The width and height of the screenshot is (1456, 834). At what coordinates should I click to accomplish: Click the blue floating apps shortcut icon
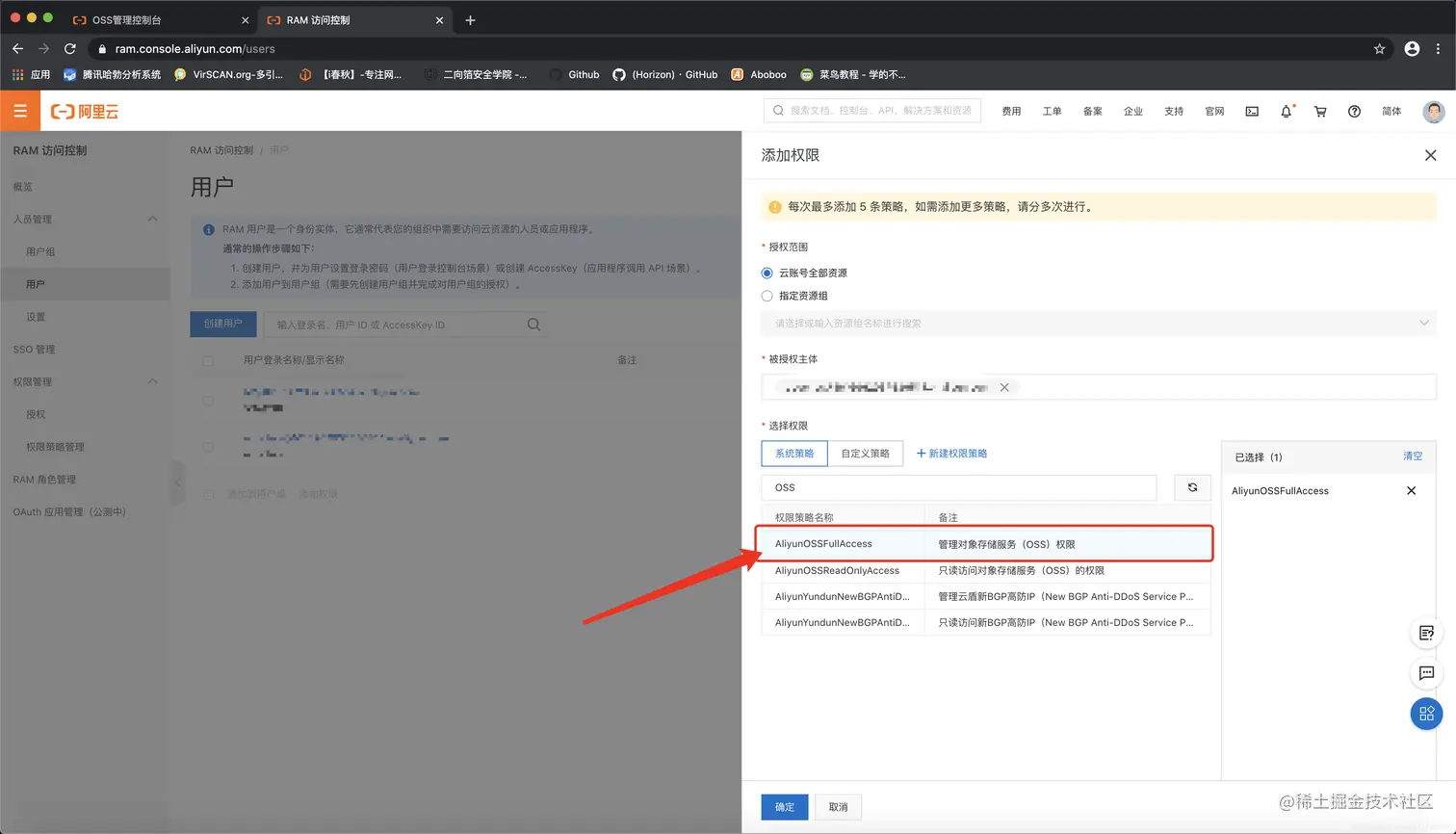(x=1426, y=713)
